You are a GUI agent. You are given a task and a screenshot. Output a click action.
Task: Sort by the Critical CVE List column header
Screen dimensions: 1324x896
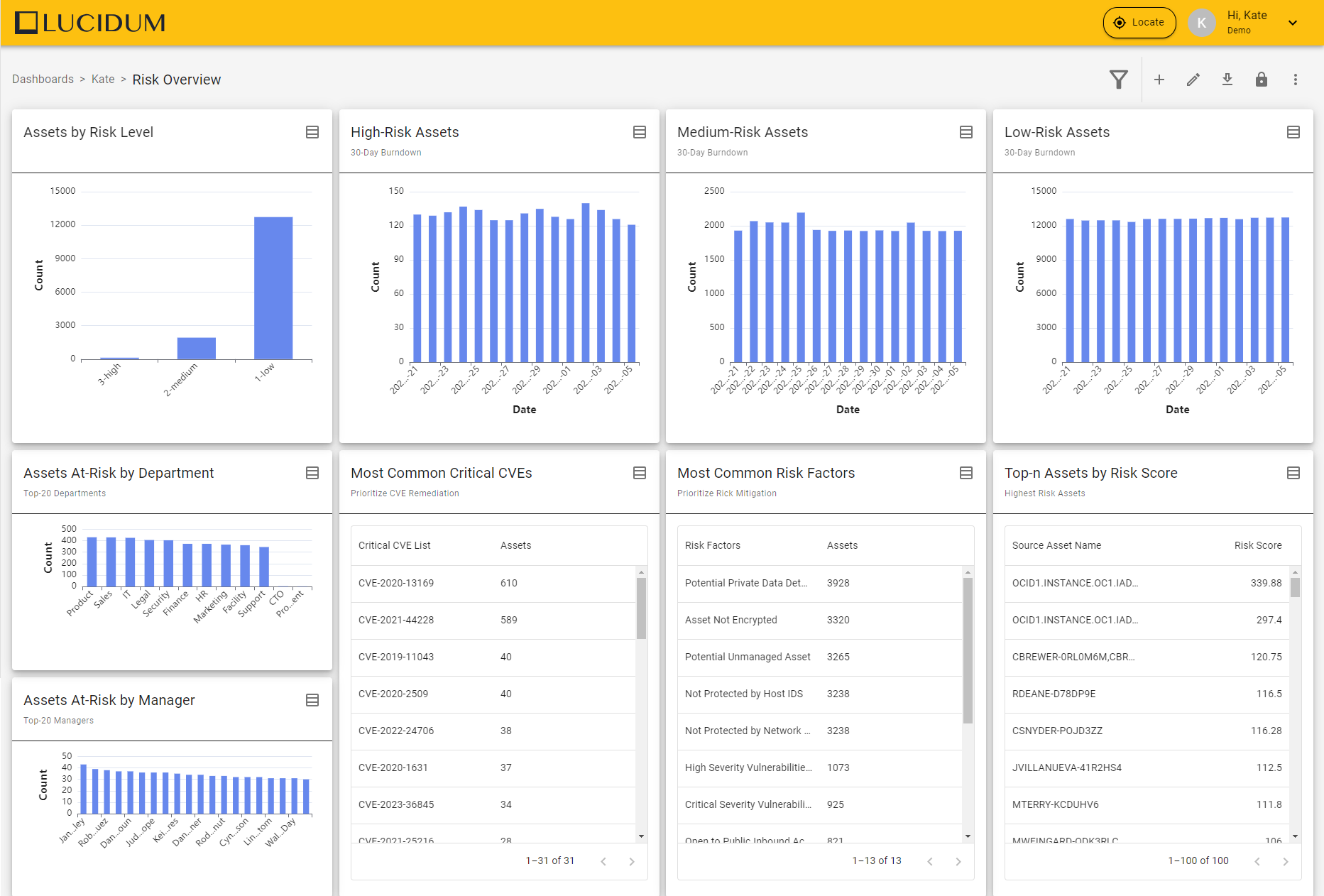pyautogui.click(x=395, y=545)
